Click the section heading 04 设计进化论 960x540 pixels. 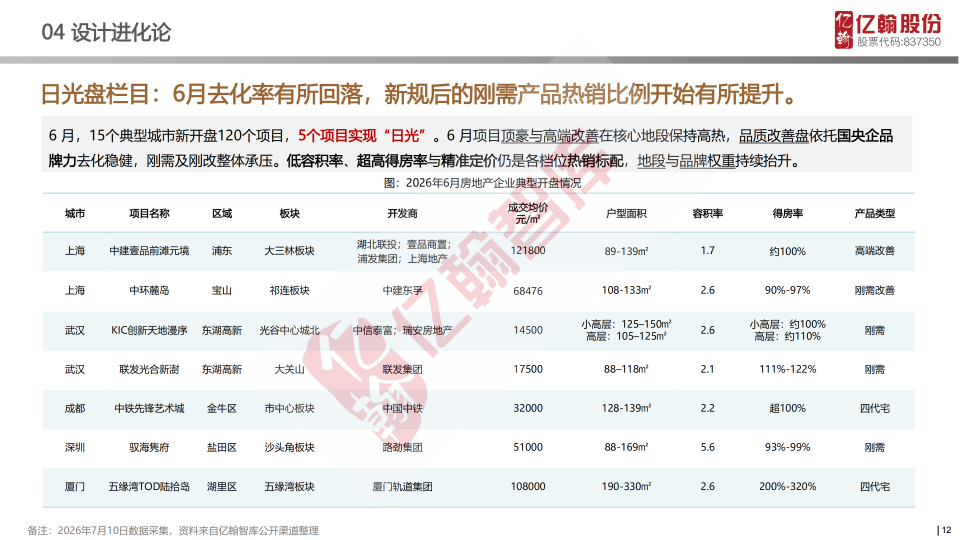(x=106, y=32)
